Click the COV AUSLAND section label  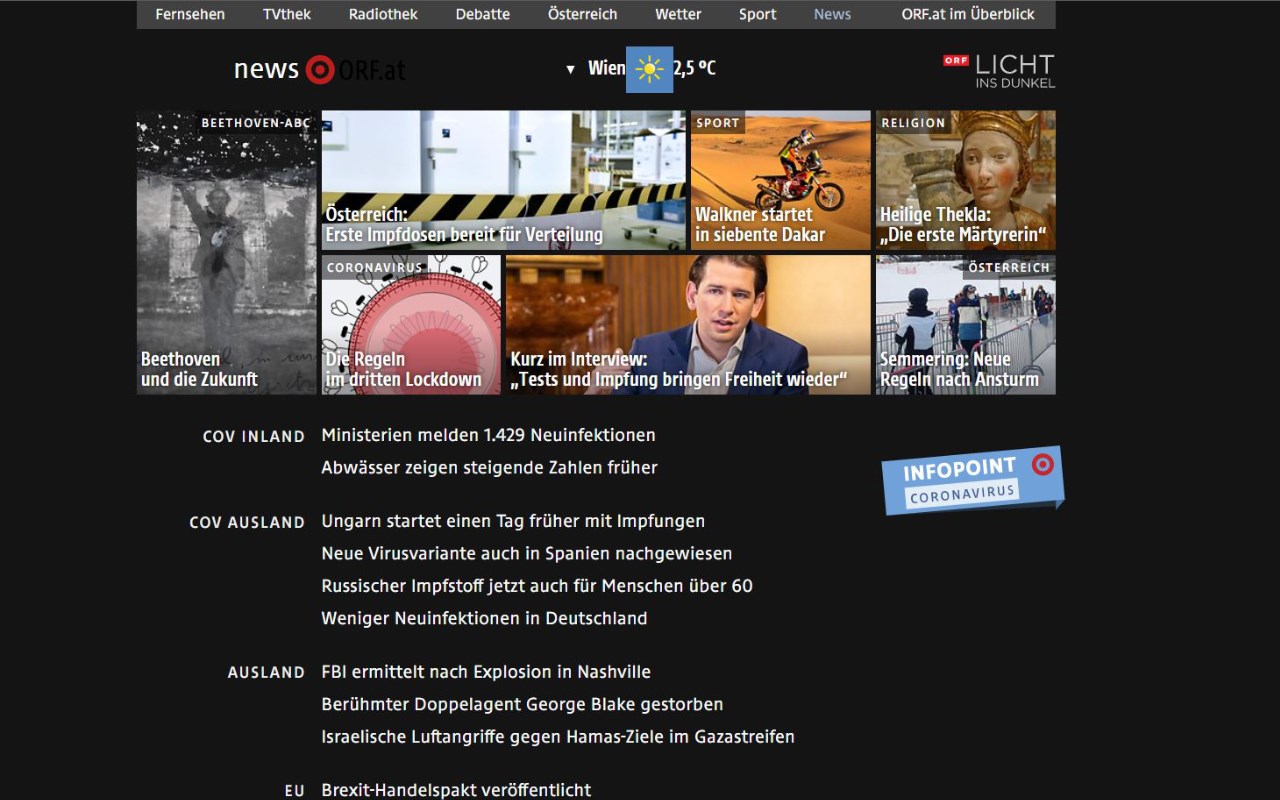point(247,522)
